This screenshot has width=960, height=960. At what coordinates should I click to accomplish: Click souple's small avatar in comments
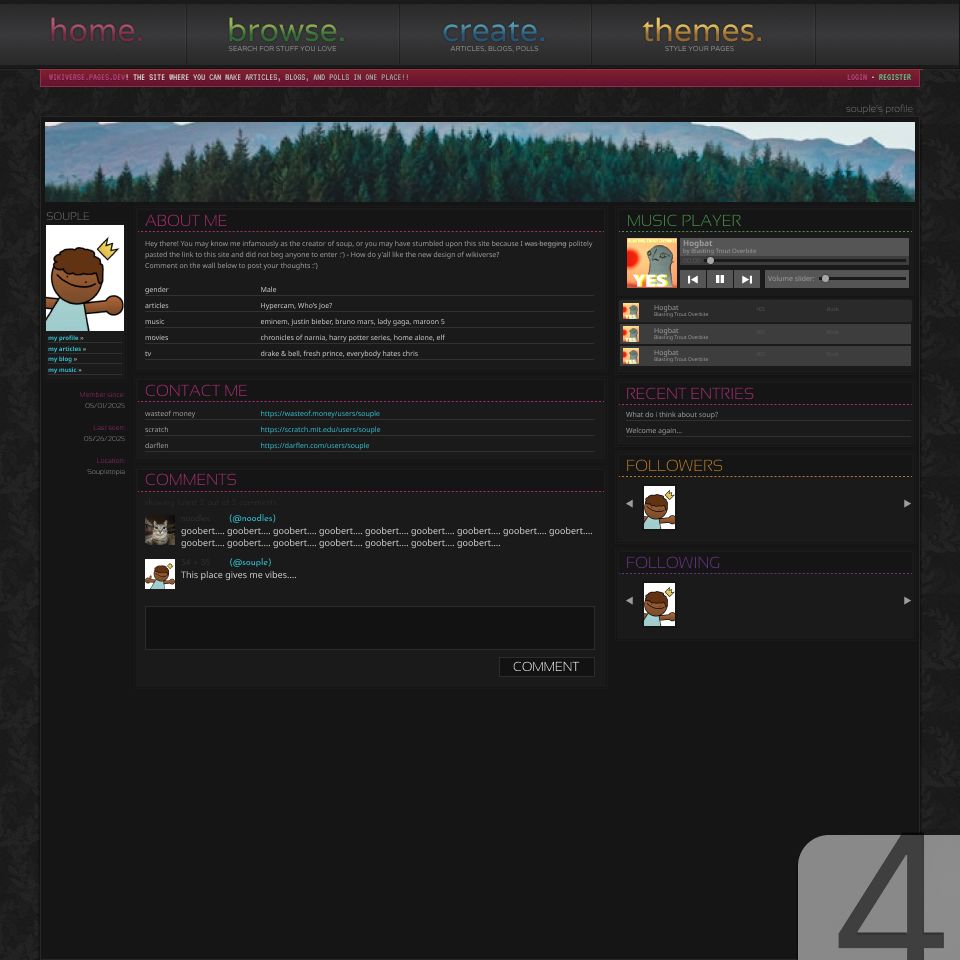(x=160, y=574)
